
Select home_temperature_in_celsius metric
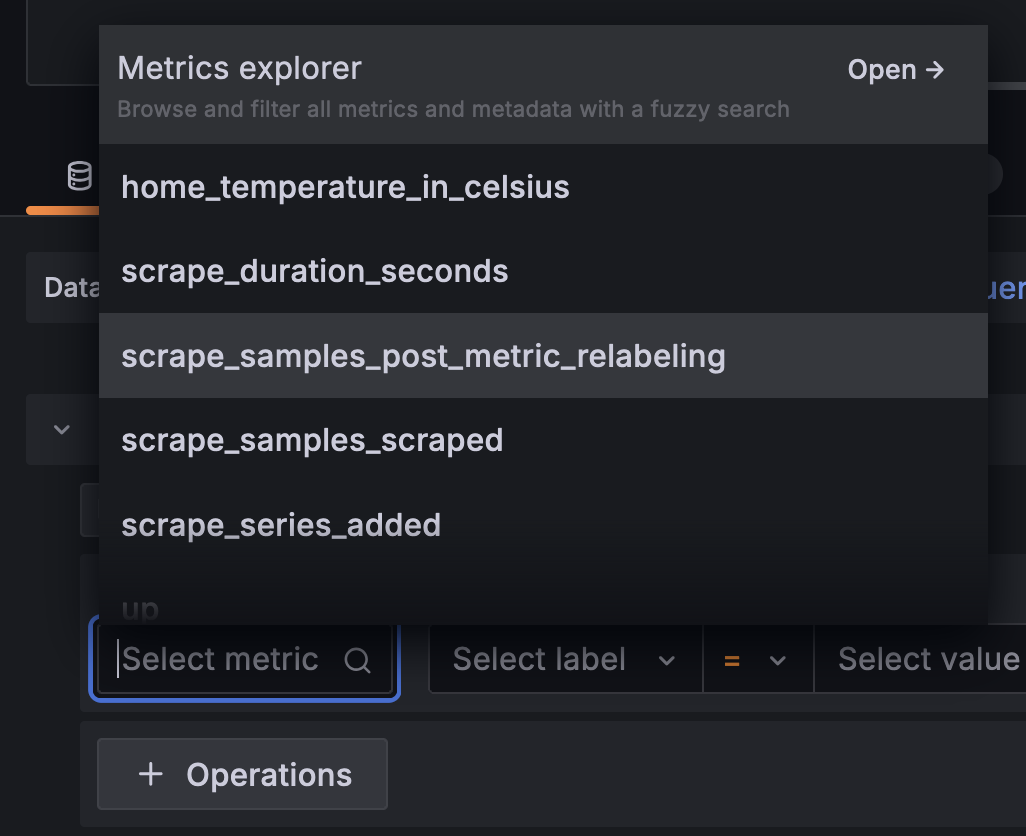click(543, 187)
